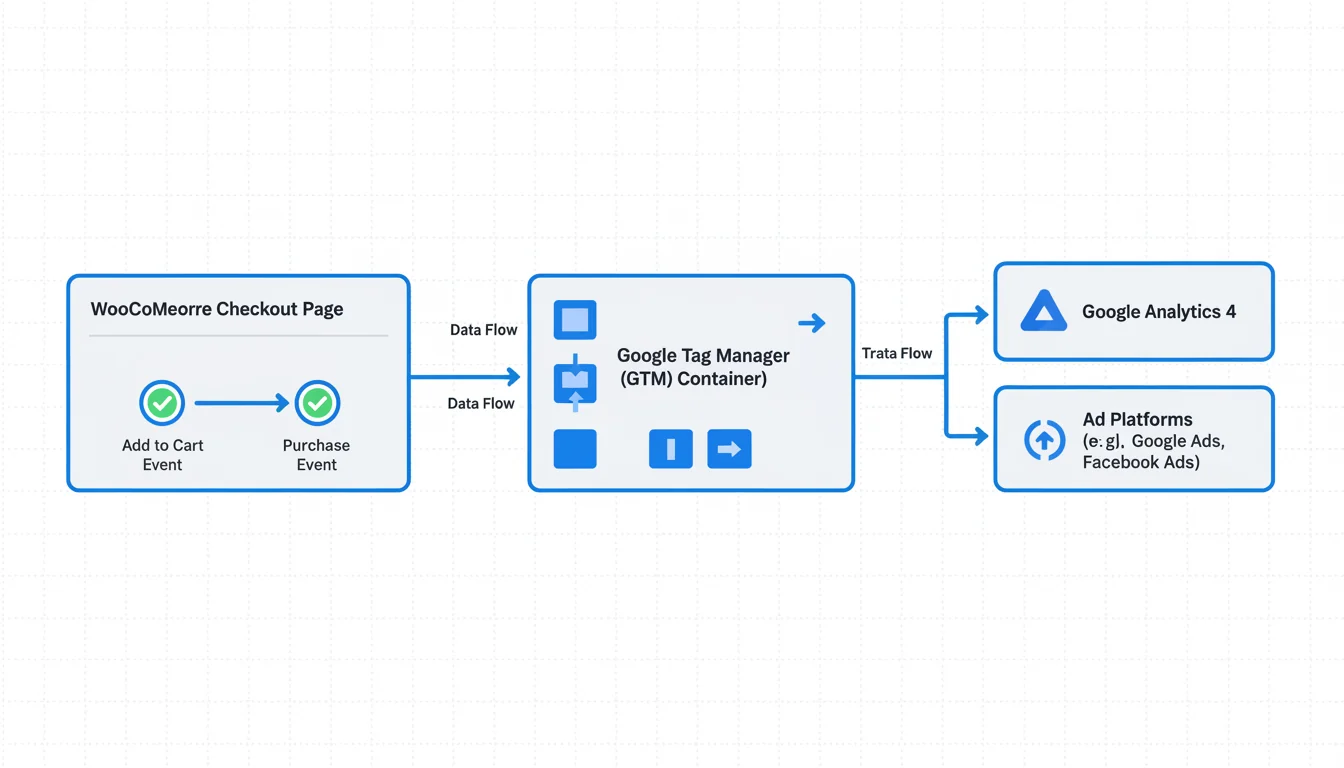1344x768 pixels.
Task: Click the lower Data Flow label
Action: point(481,404)
